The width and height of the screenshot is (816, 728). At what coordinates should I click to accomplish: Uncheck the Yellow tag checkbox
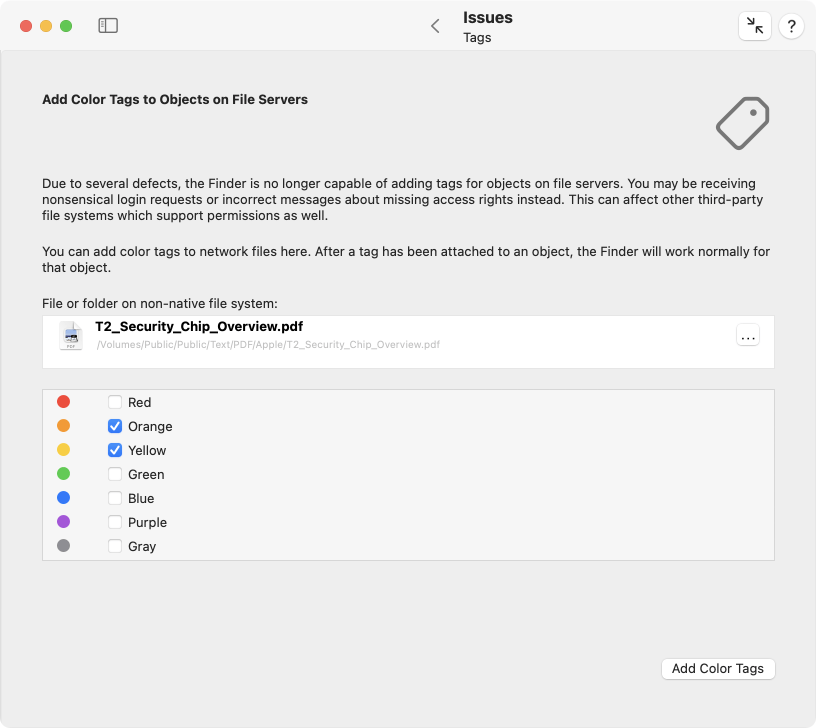point(114,450)
